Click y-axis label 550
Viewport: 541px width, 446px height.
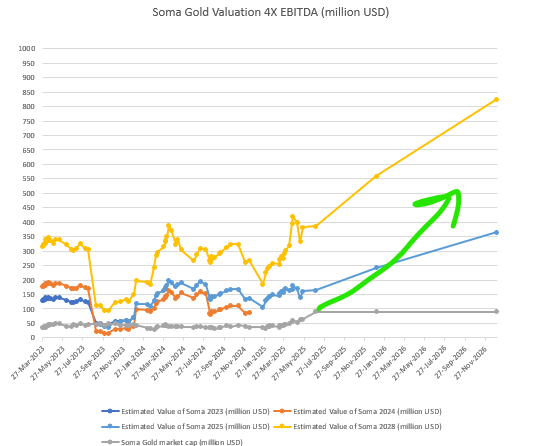pos(29,179)
